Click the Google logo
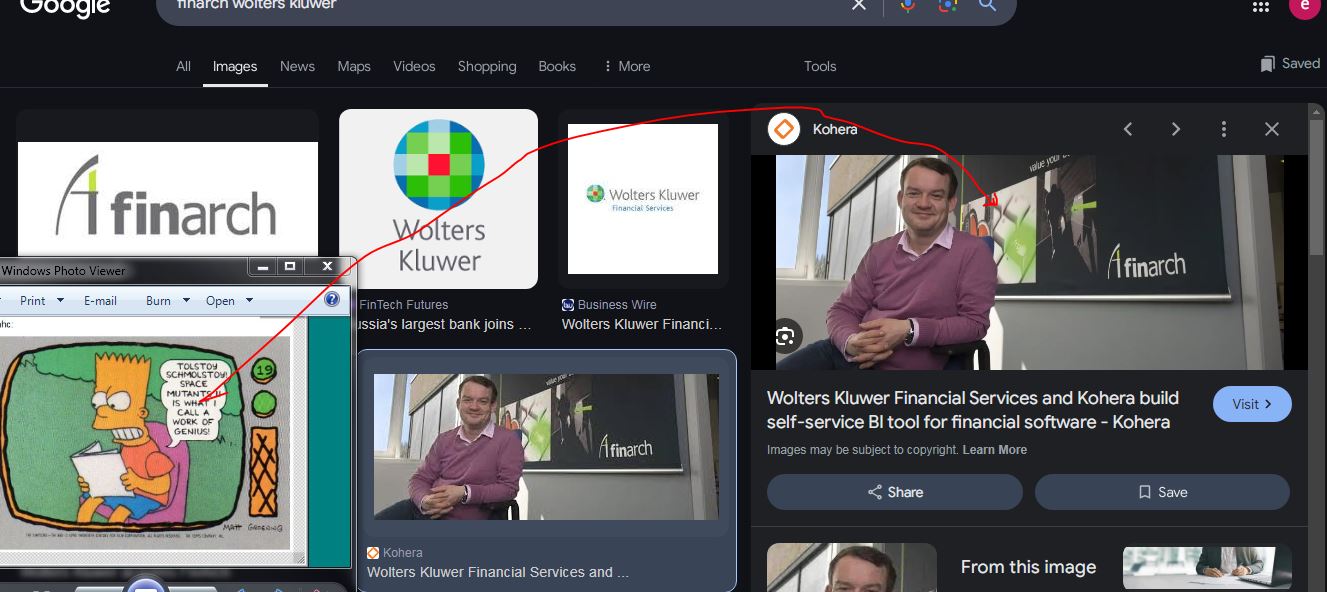The image size is (1327, 592). pos(63,6)
